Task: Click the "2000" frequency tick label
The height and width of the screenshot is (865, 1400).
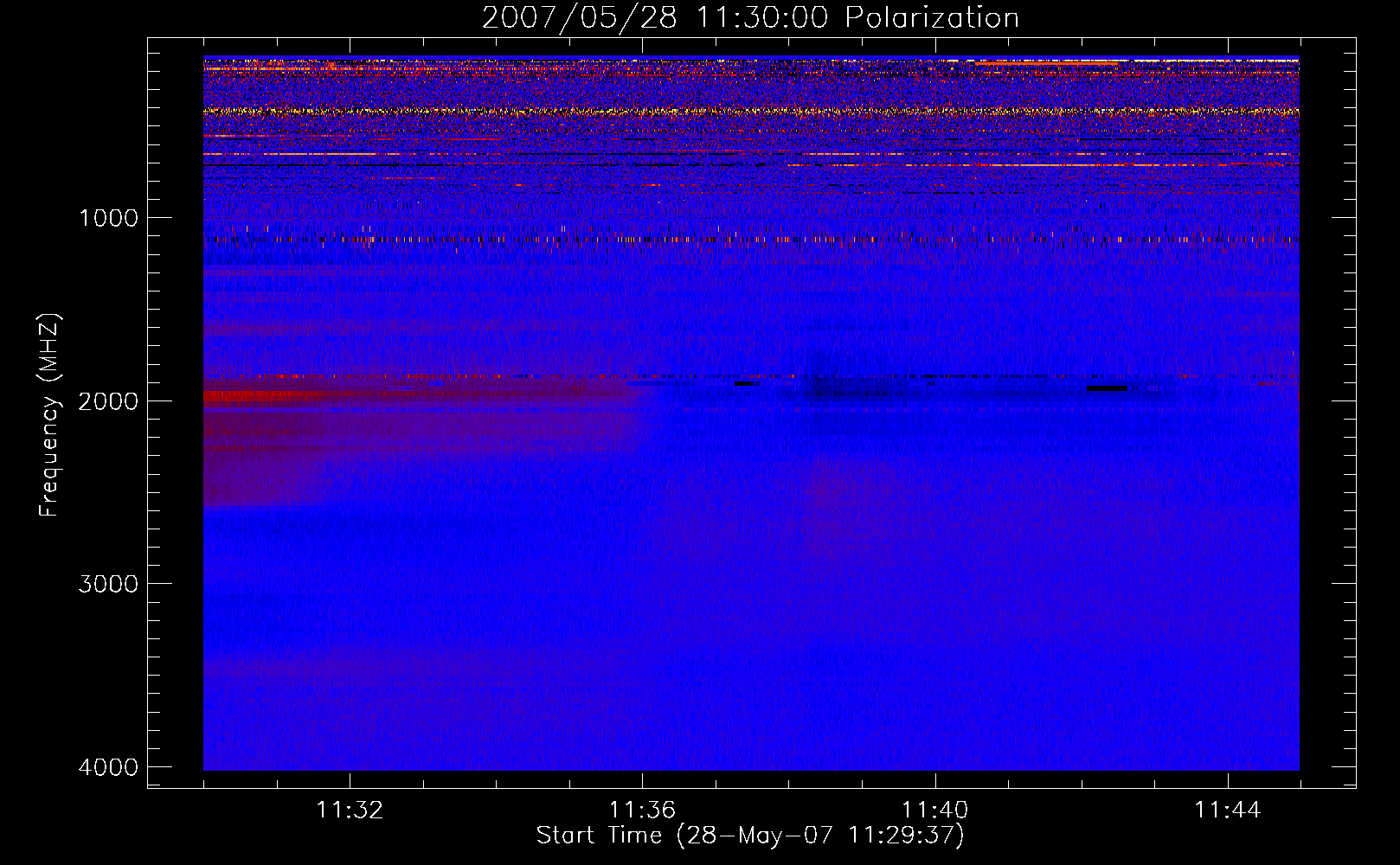Action: [x=108, y=400]
